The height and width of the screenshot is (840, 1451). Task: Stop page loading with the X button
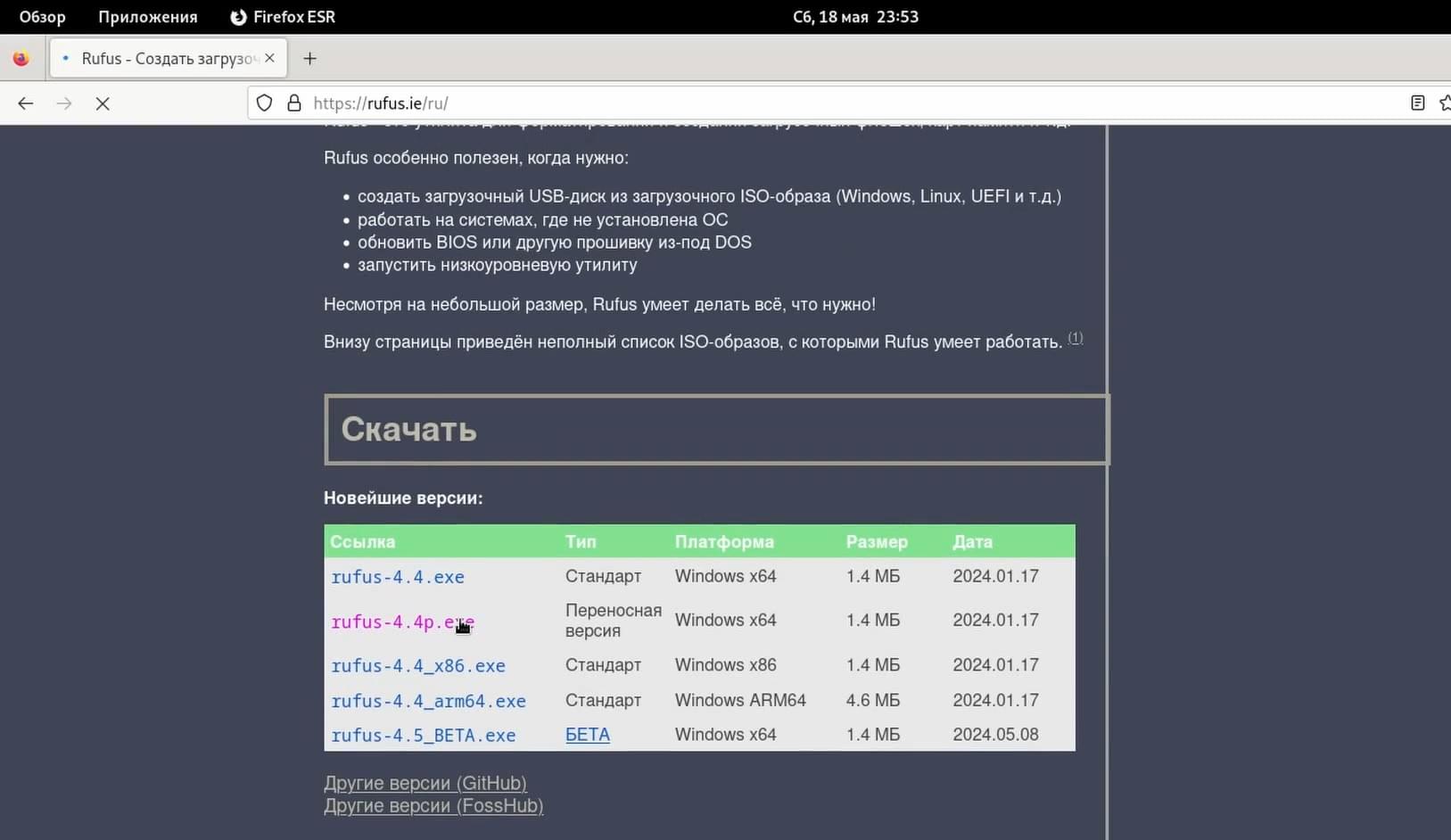coord(103,103)
